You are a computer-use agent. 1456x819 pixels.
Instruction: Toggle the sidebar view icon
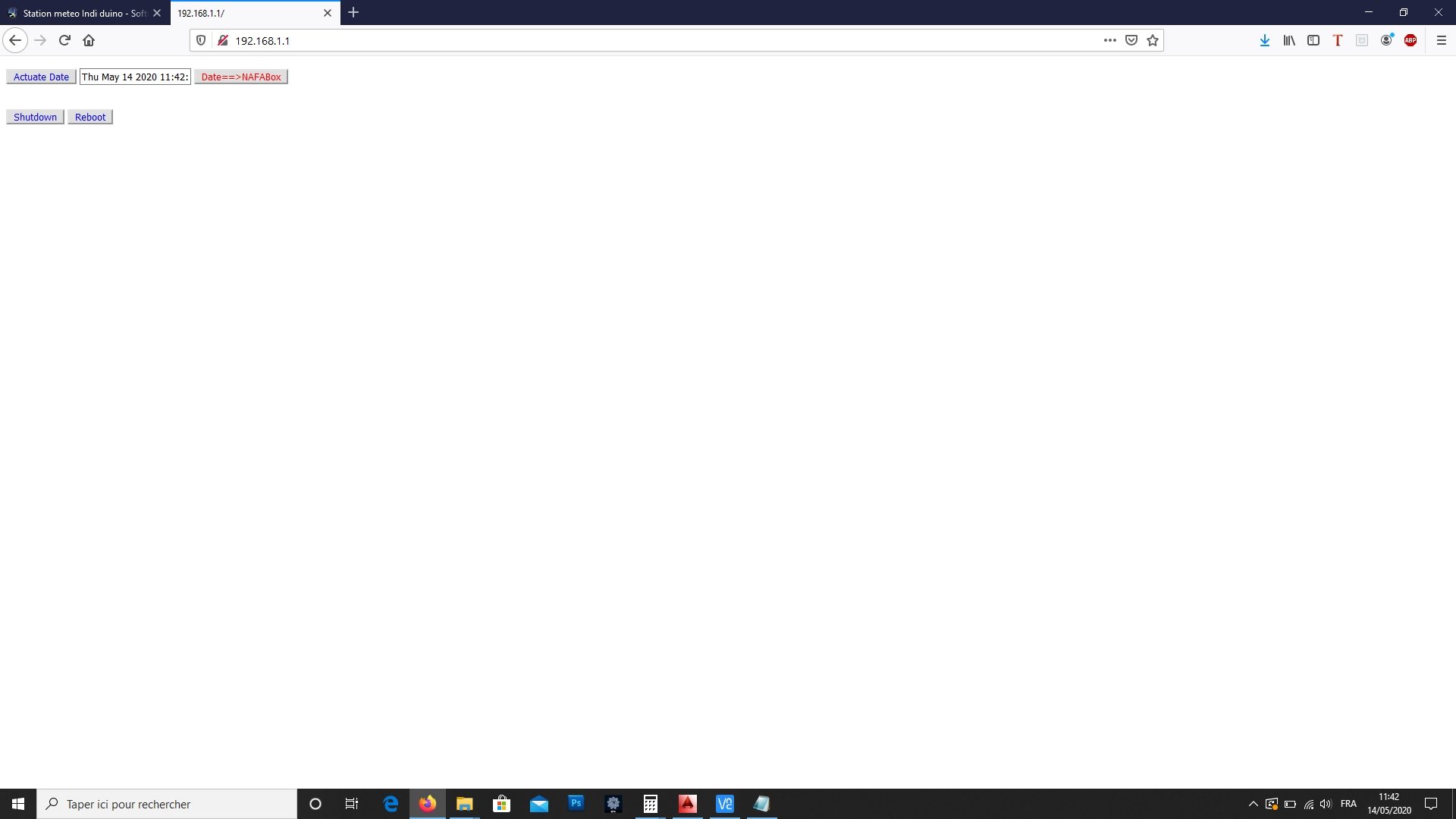tap(1313, 41)
